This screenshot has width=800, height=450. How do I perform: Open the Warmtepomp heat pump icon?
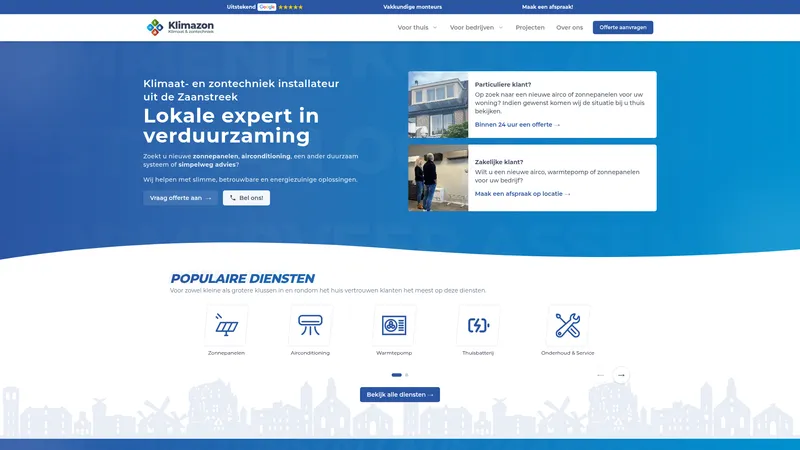click(394, 325)
